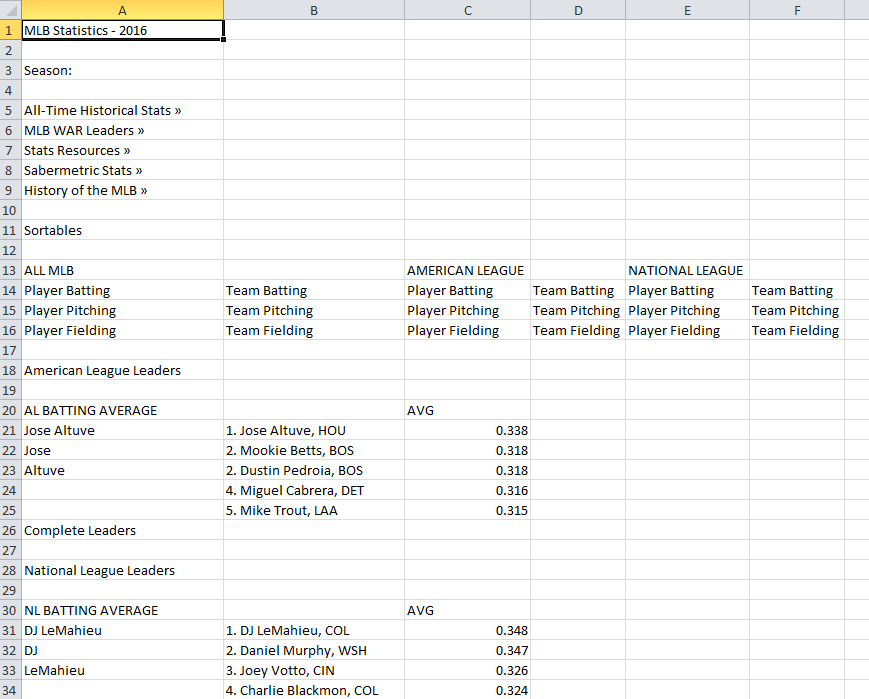Viewport: 869px width, 699px height.
Task: Click 'Team Fielding' in column D
Action: coord(577,330)
